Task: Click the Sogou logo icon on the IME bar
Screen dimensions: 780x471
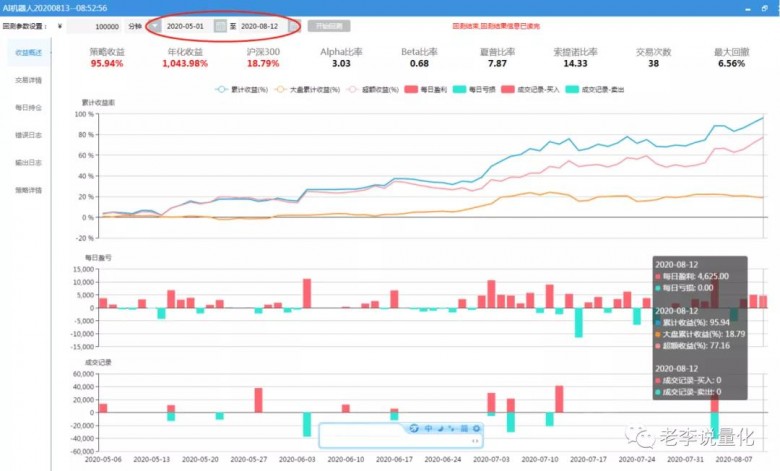Action: tap(414, 428)
